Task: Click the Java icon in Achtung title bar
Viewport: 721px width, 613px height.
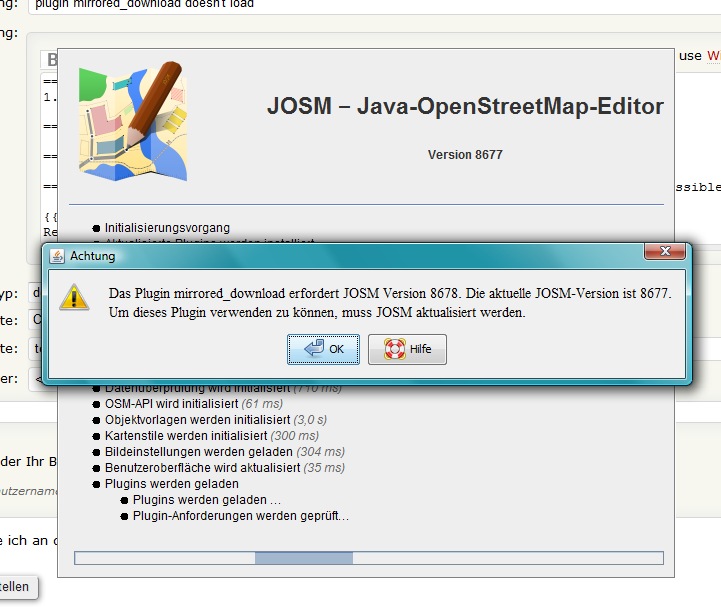Action: (x=57, y=256)
